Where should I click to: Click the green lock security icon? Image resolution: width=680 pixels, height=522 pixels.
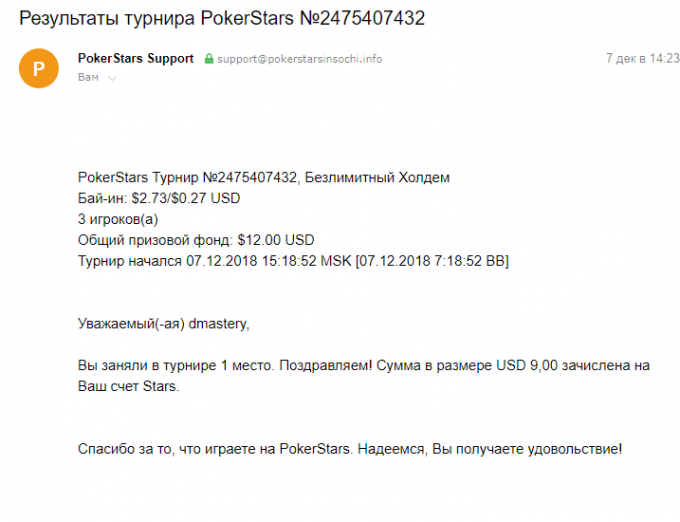pos(209,59)
